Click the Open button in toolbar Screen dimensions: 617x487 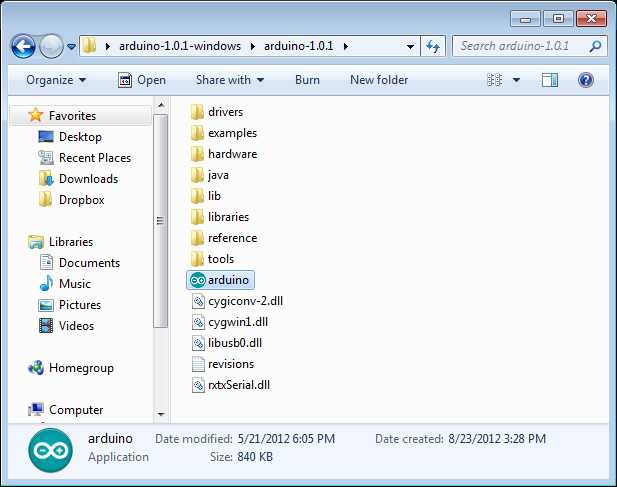point(142,80)
